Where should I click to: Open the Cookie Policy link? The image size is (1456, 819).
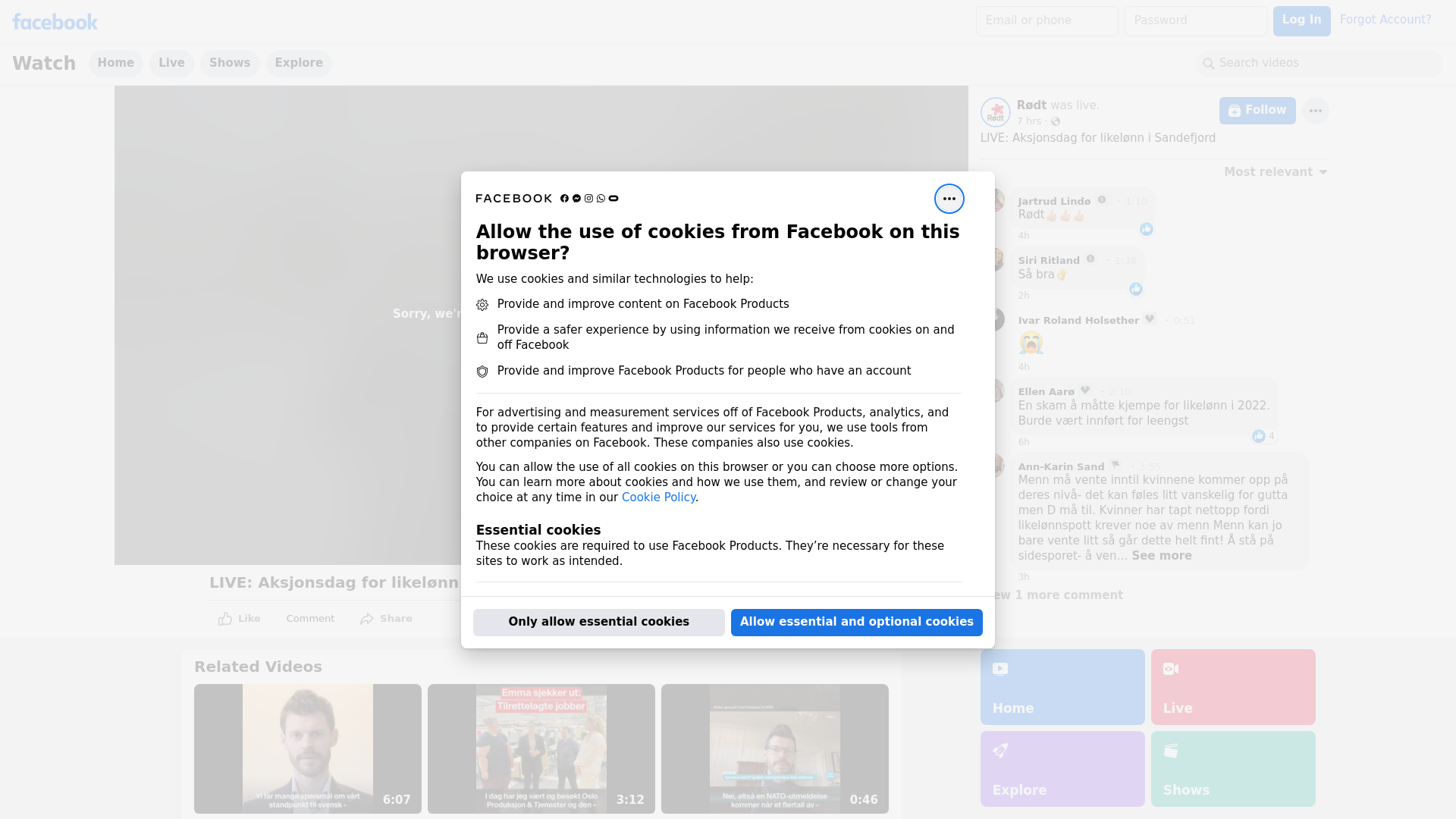click(657, 497)
